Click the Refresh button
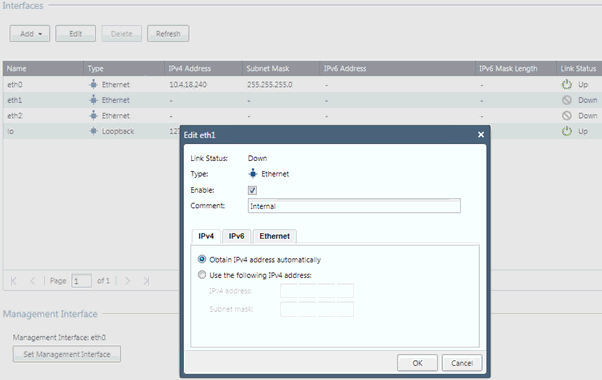Screen dimensions: 602x380 [x=168, y=34]
